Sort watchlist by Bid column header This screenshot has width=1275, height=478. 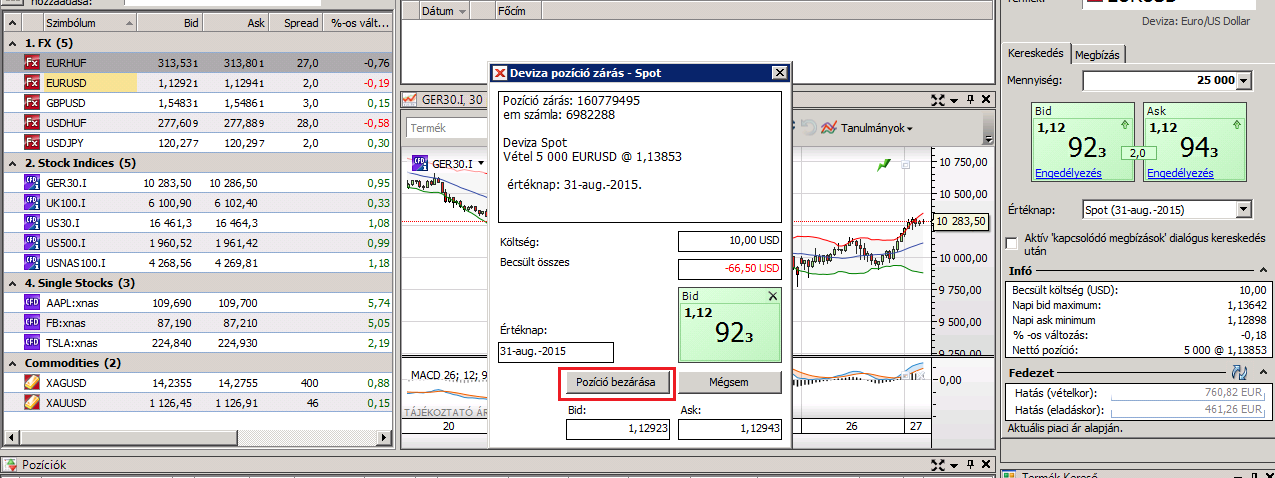(x=169, y=22)
